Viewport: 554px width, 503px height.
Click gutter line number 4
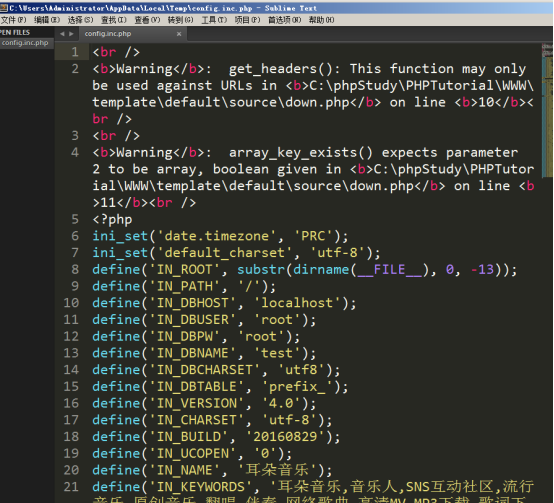[x=75, y=153]
